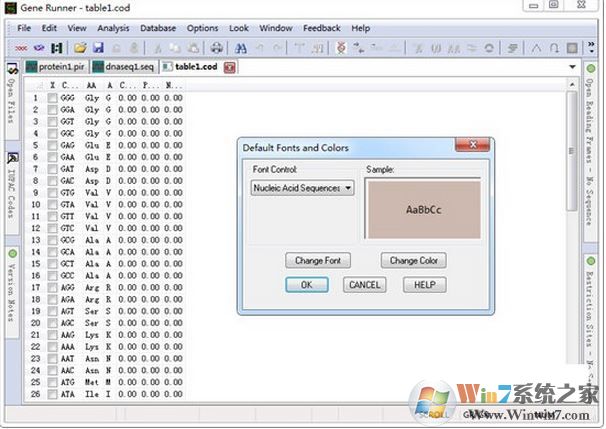The height and width of the screenshot is (429, 606).
Task: Confirm the dialog with OK
Action: click(x=307, y=285)
